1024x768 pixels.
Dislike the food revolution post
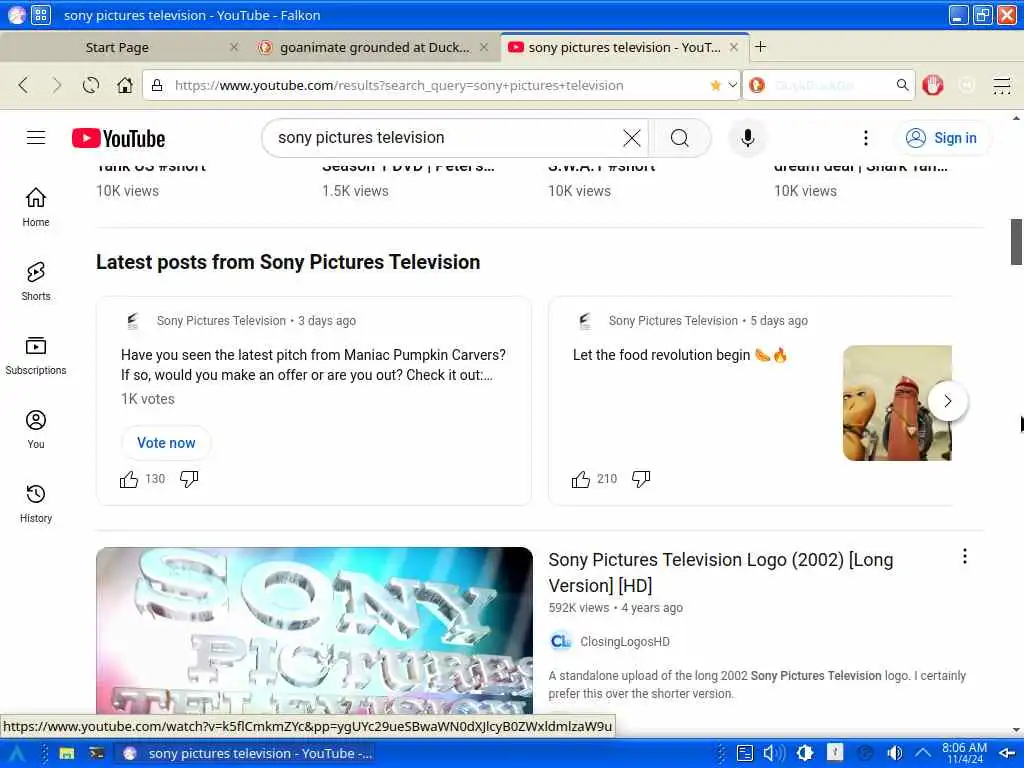[x=641, y=479]
